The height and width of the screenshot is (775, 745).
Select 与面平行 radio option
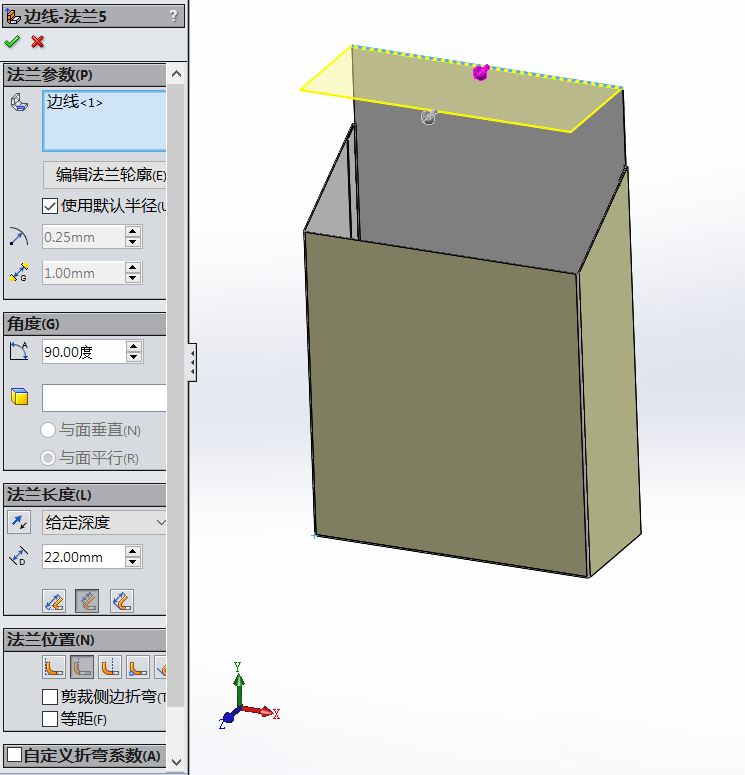(48, 458)
